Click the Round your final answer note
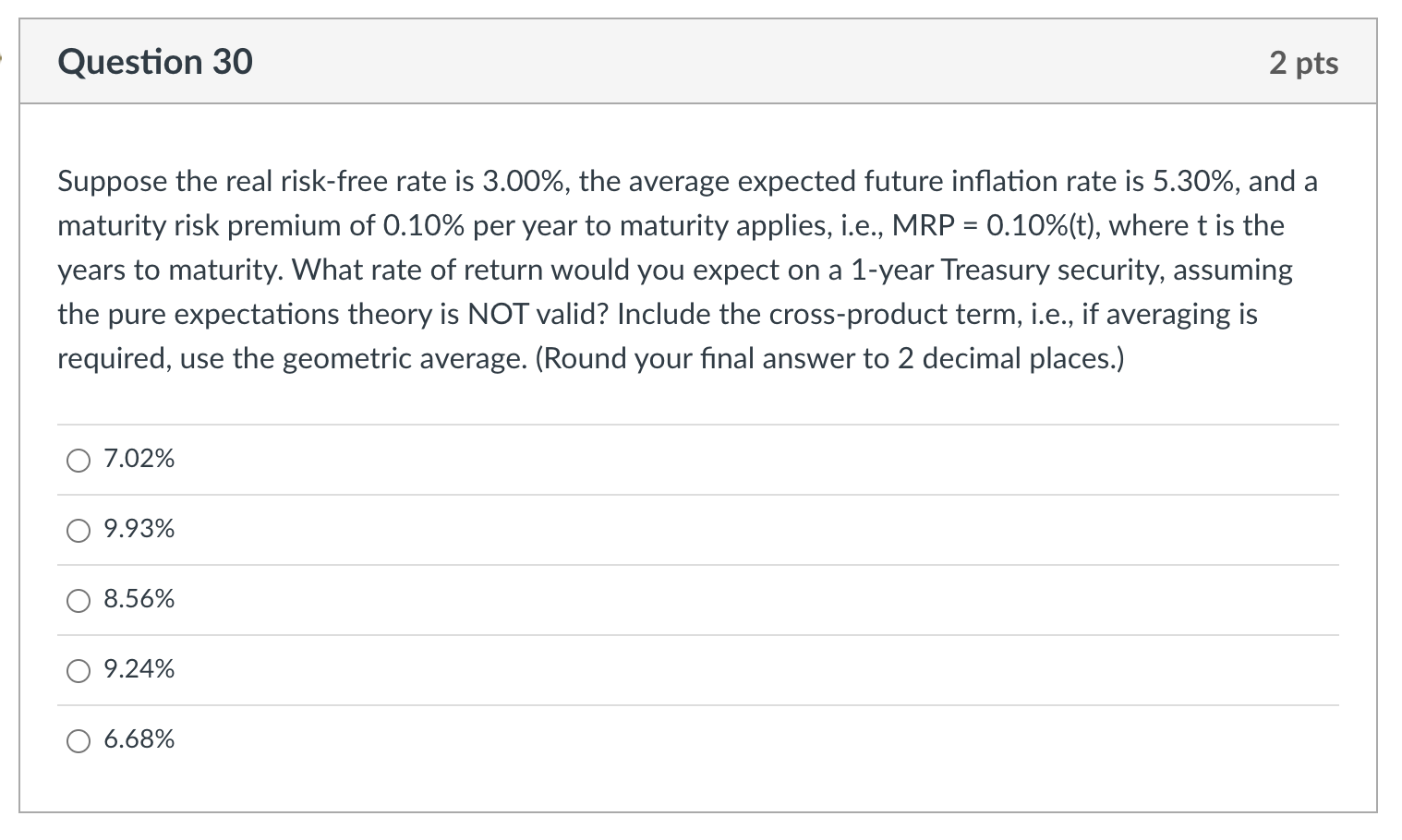The height and width of the screenshot is (840, 1402). pos(830,359)
